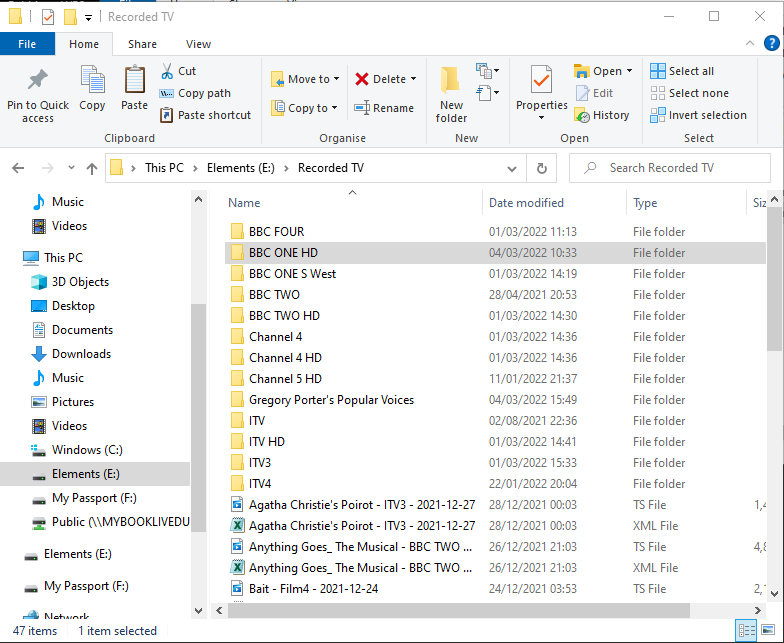
Task: Switch to details view in status bar
Action: [x=746, y=631]
